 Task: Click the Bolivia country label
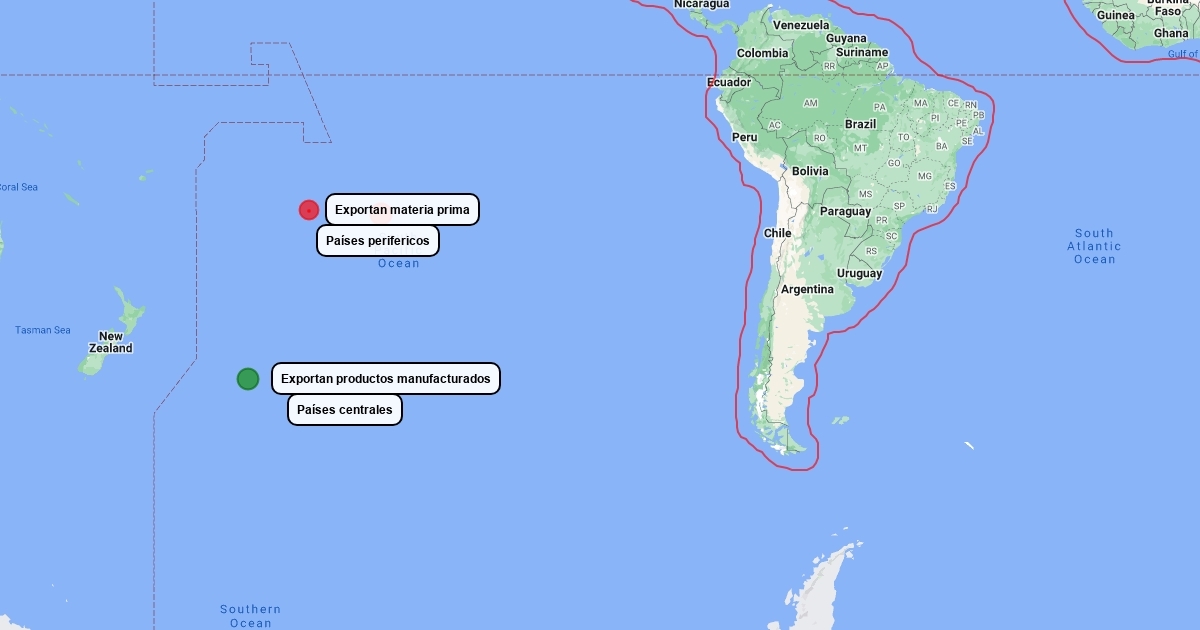(810, 171)
